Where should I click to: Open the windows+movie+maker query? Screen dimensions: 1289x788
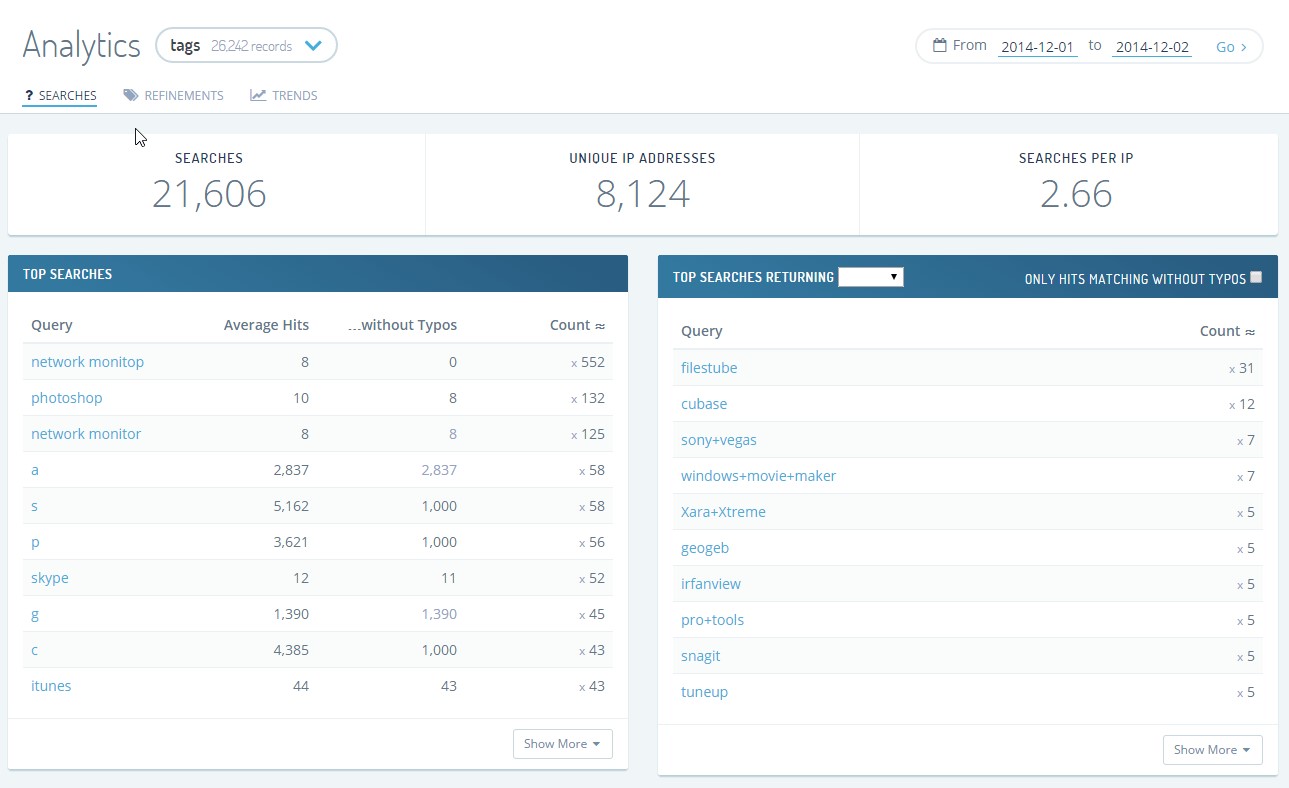tap(758, 476)
